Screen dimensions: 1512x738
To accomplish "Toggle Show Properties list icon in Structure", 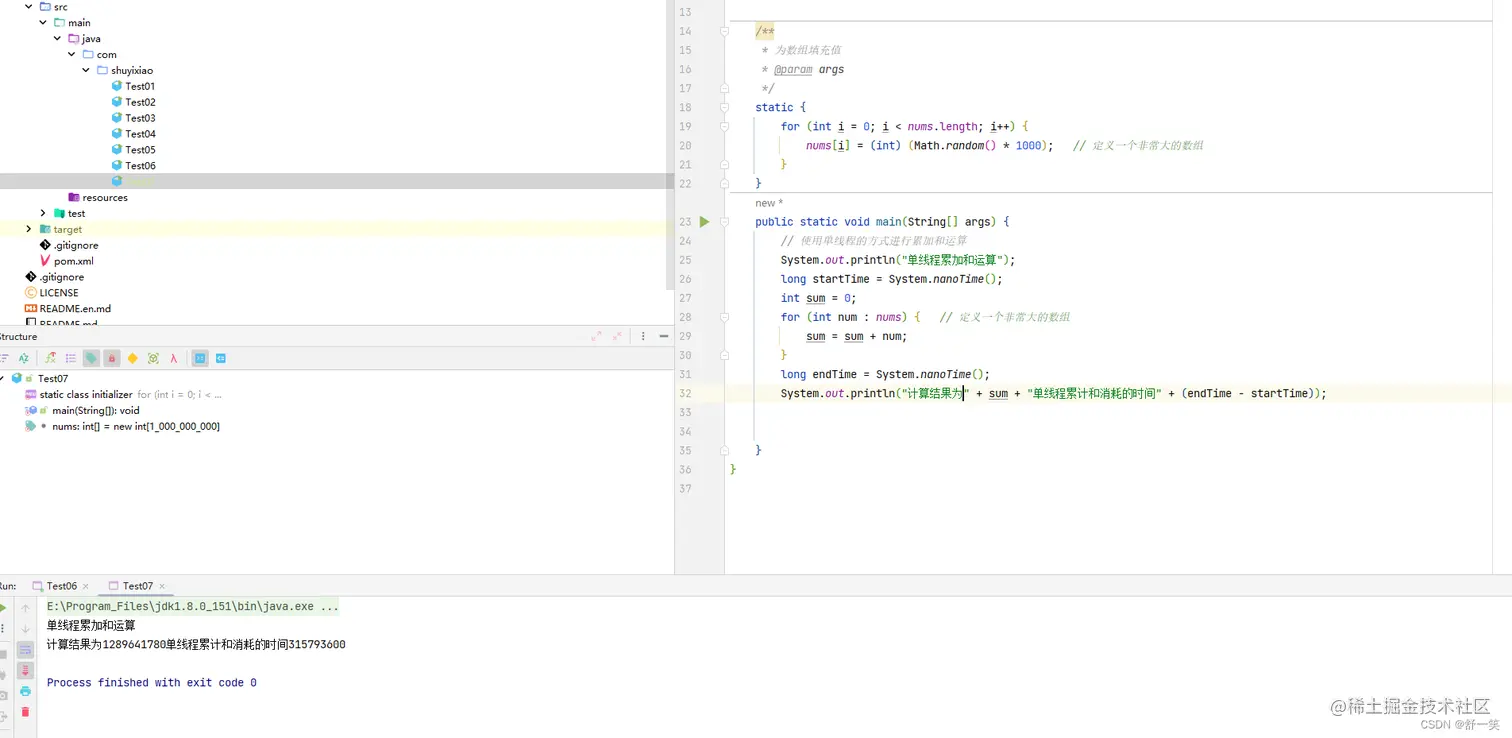I will pyautogui.click(x=70, y=358).
